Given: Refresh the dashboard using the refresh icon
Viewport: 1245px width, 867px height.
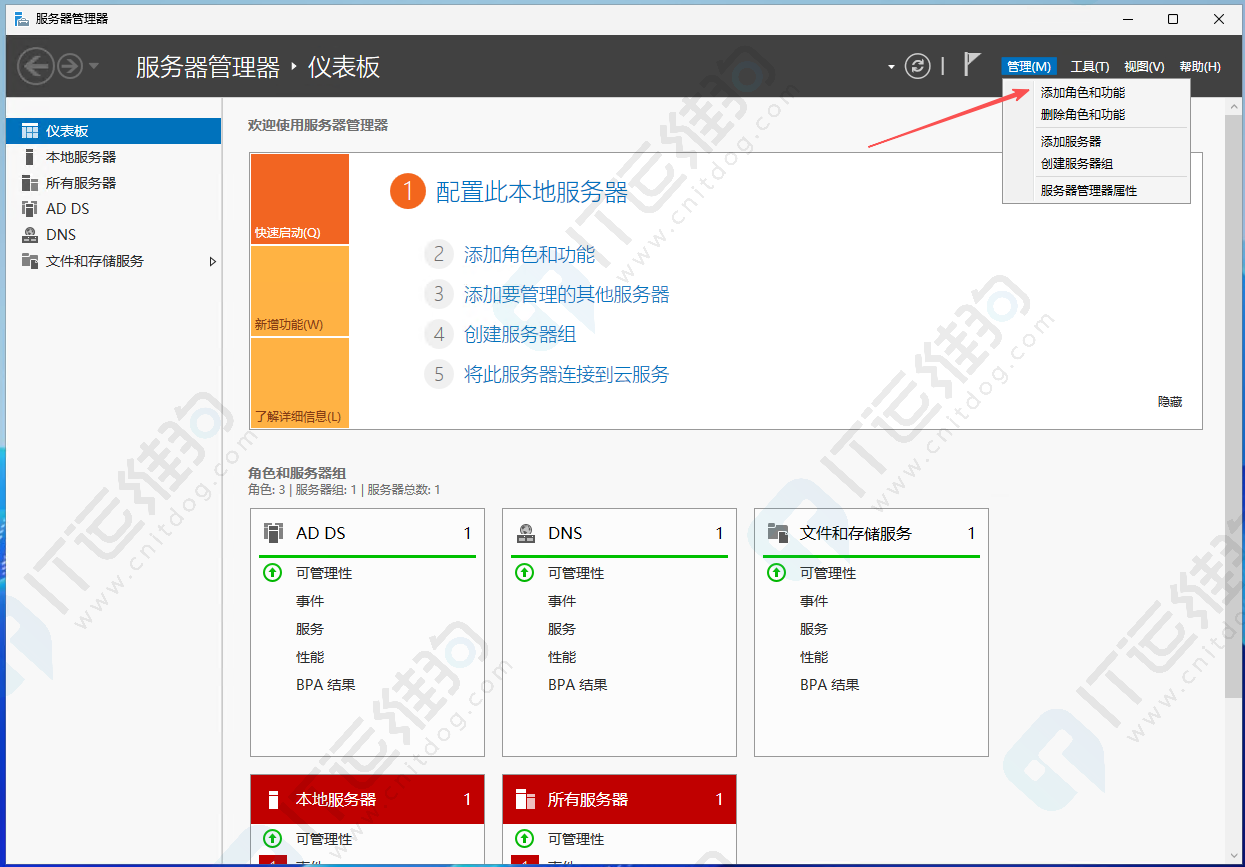Looking at the screenshot, I should 917,66.
